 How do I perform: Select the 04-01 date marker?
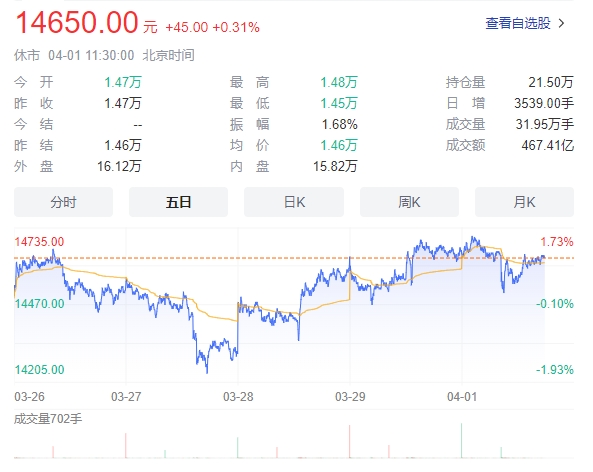[462, 397]
